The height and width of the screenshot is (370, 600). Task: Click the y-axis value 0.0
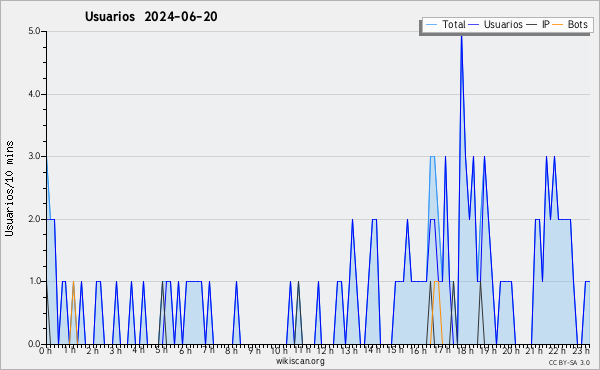(x=34, y=344)
